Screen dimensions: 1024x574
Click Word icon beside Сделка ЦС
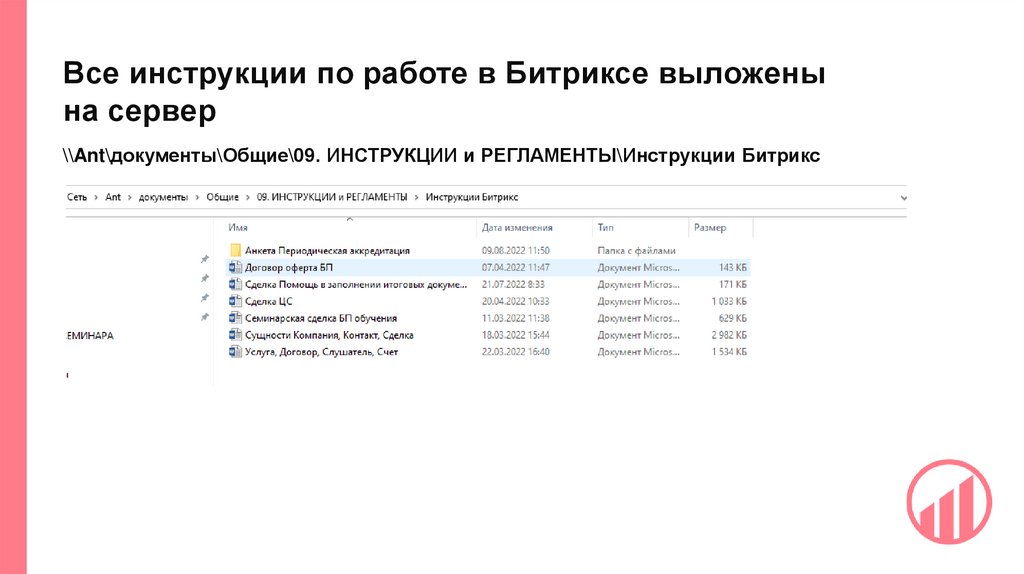[235, 301]
